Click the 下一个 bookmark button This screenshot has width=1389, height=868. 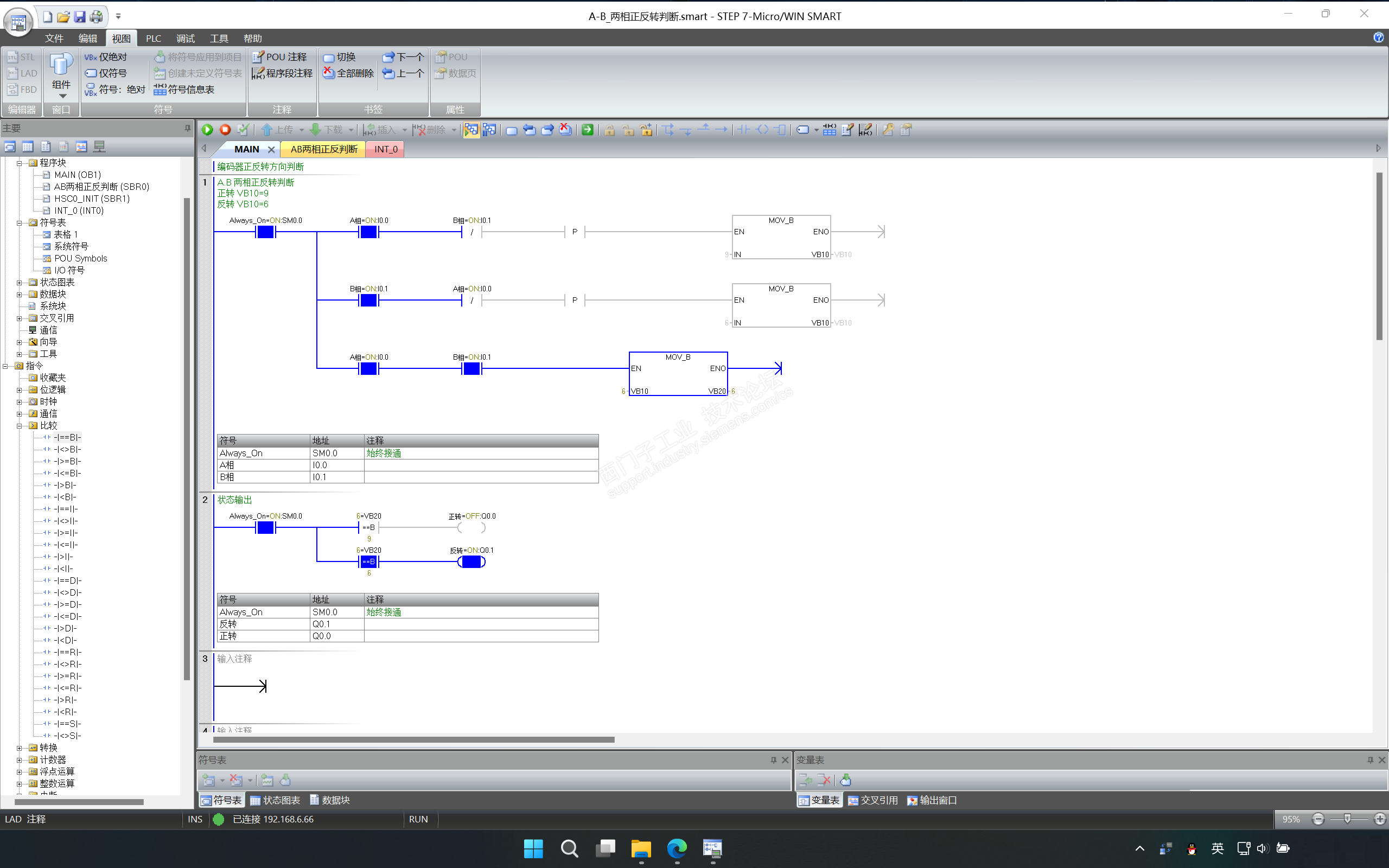pyautogui.click(x=404, y=57)
